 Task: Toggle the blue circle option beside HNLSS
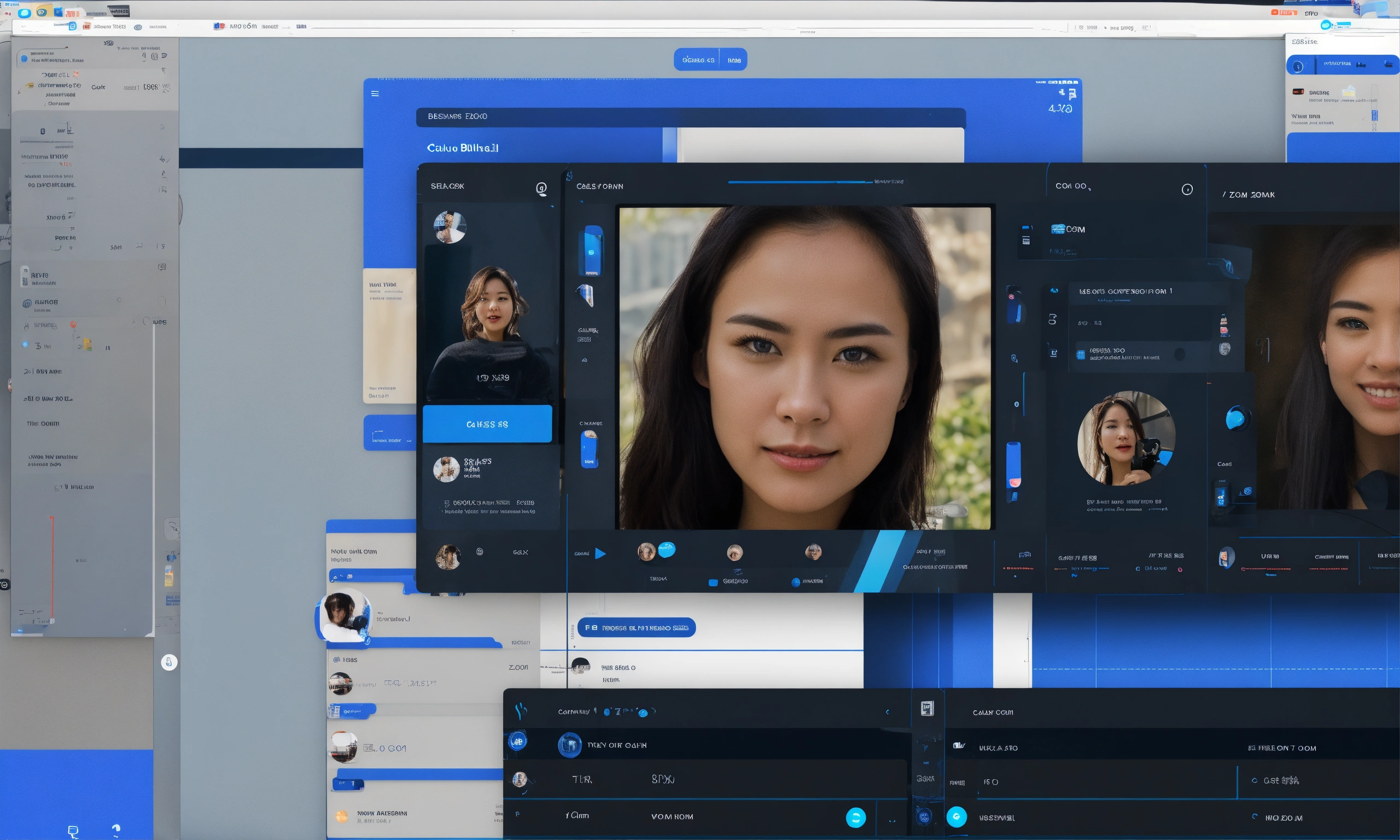click(x=796, y=582)
